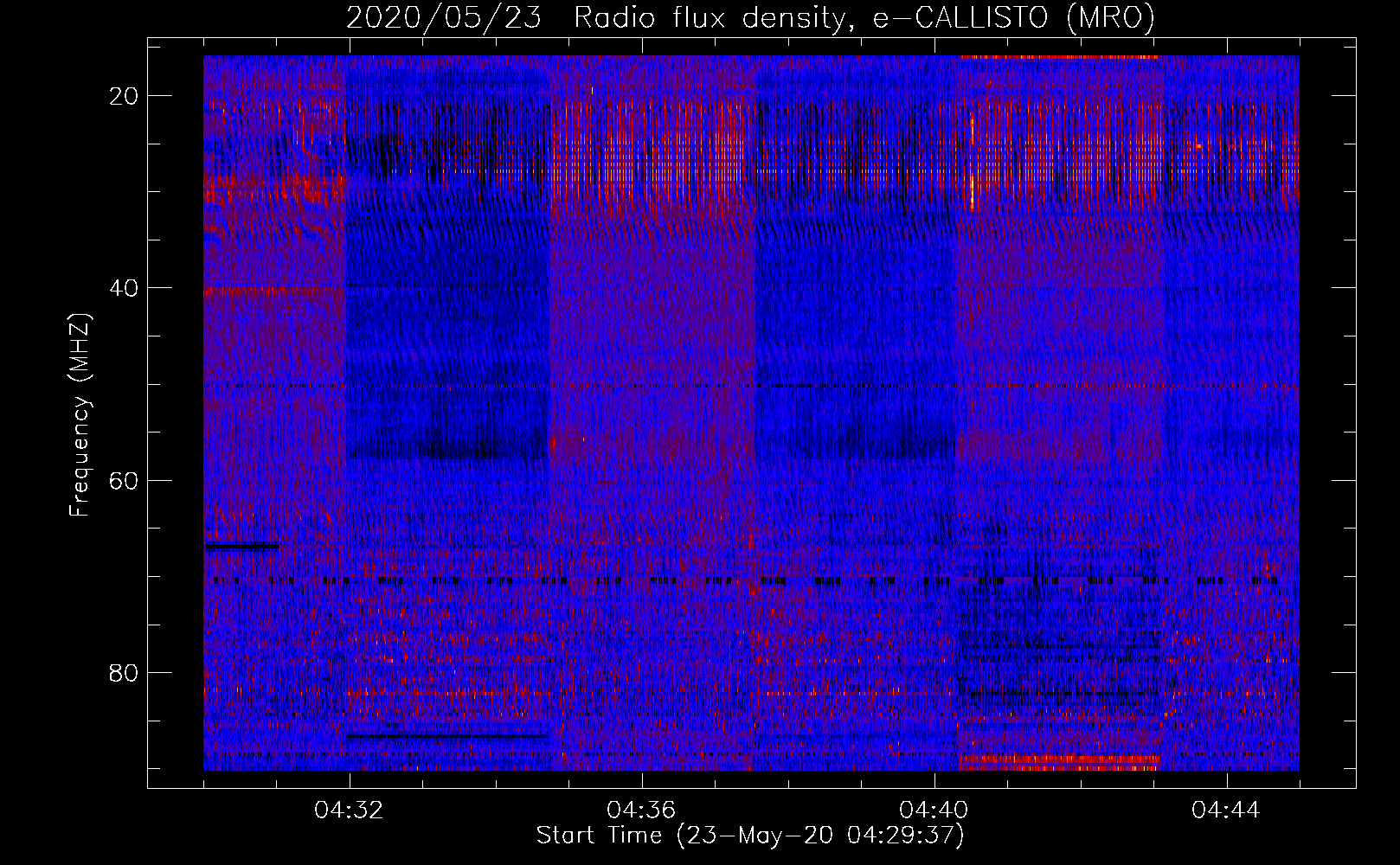Click the 80 MHz frequency tick label
1400x865 pixels.
(x=125, y=672)
